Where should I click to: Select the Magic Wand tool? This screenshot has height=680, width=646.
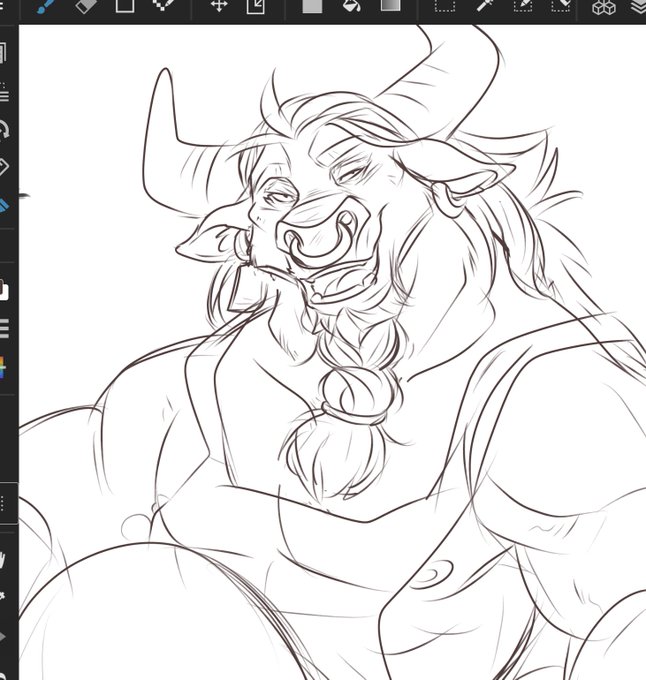tap(485, 6)
